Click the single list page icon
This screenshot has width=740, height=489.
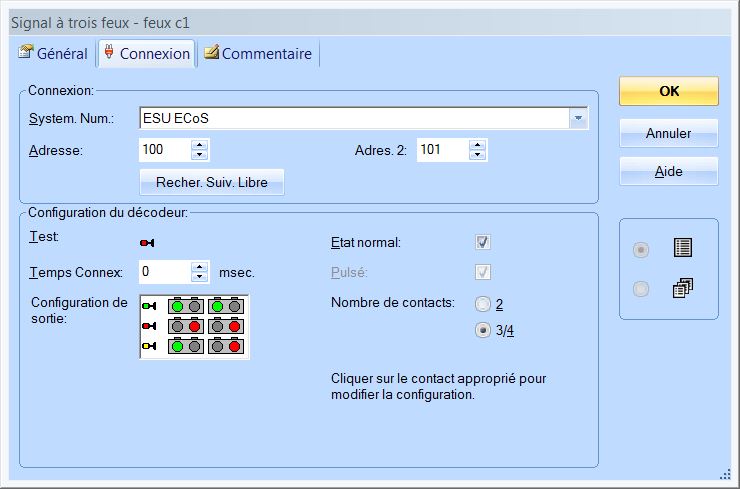682,247
